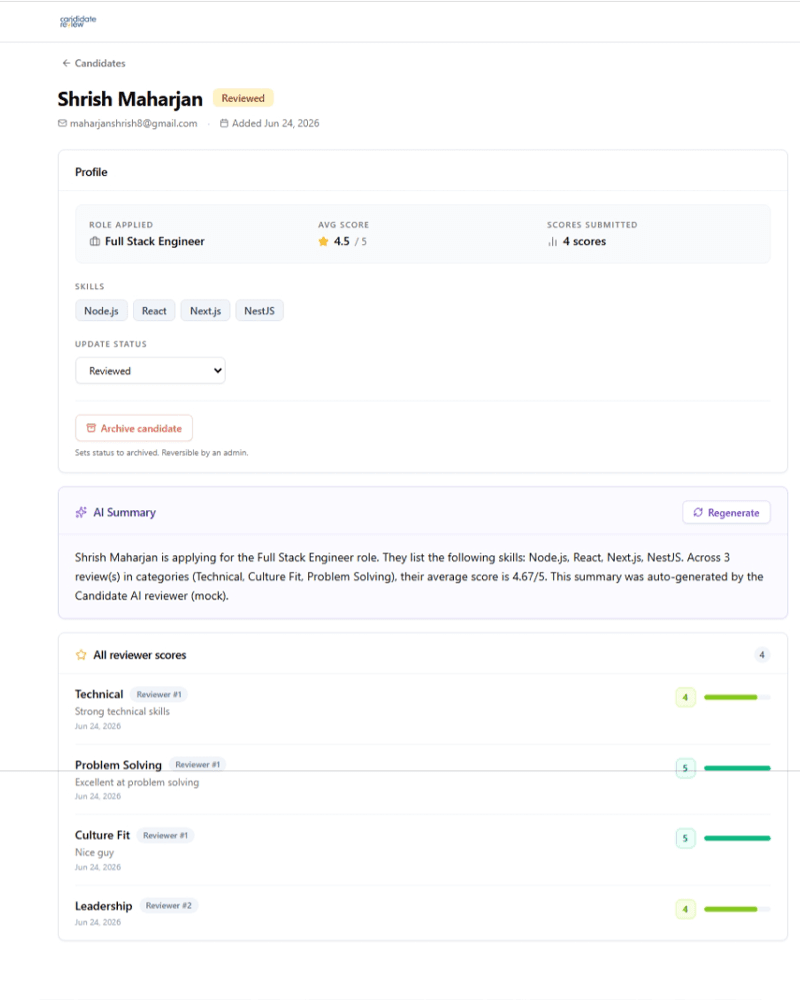Click the reviewer scores count badge
The image size is (800, 1000).
762,655
